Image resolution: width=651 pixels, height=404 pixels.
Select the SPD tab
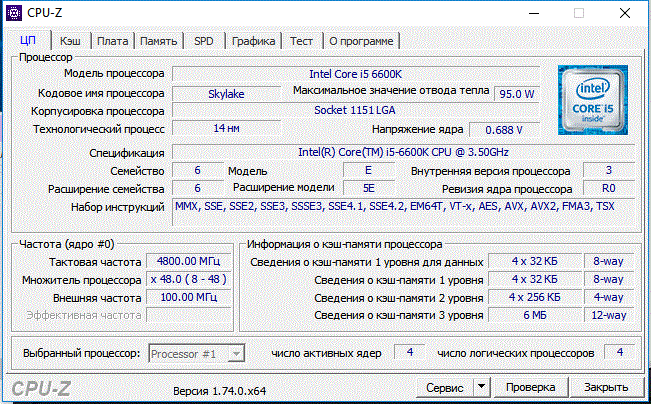[204, 41]
